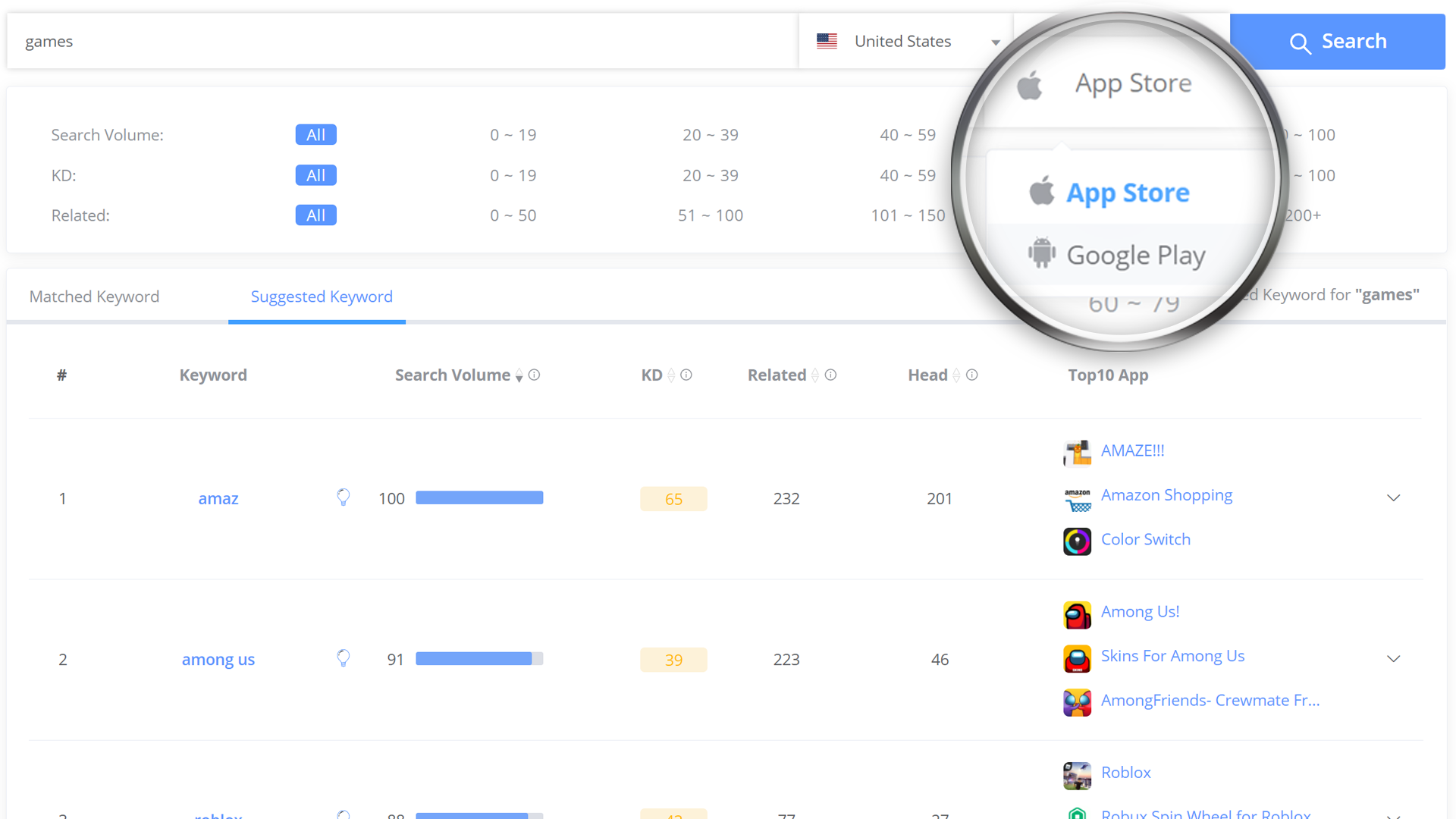Click the info icon next to KD
Screen dimensions: 1456x819
(x=686, y=375)
